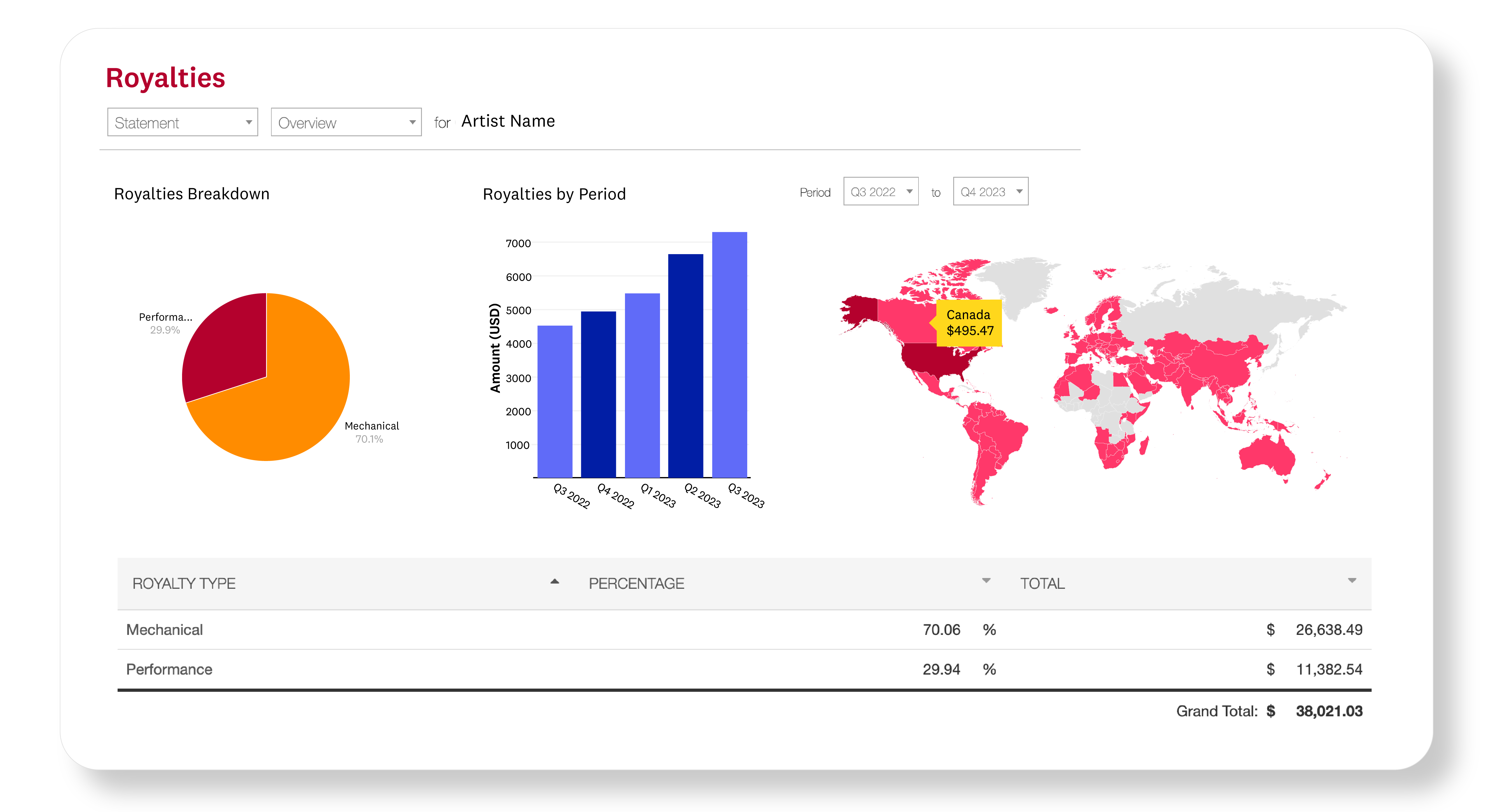
Task: Click the Mechanical row in the table
Action: [164, 630]
